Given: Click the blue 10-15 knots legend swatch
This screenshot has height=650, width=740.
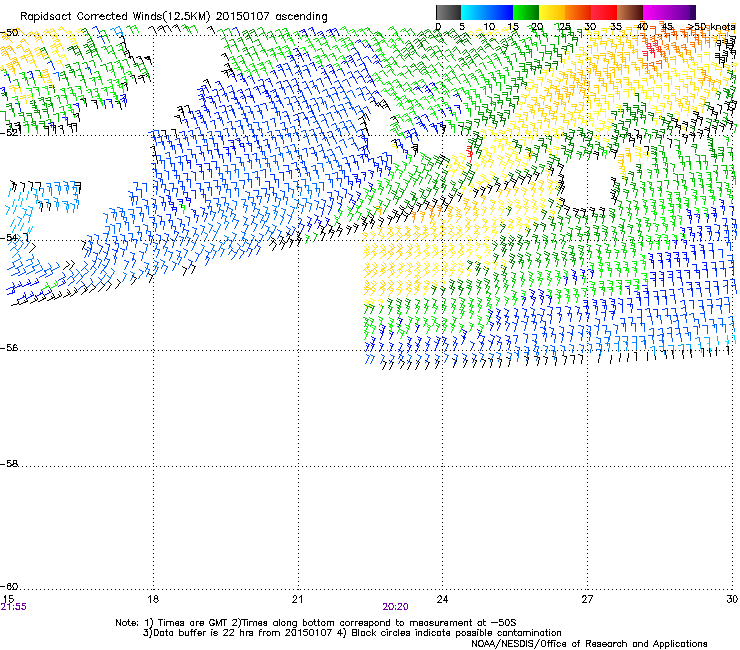Looking at the screenshot, I should point(500,12).
